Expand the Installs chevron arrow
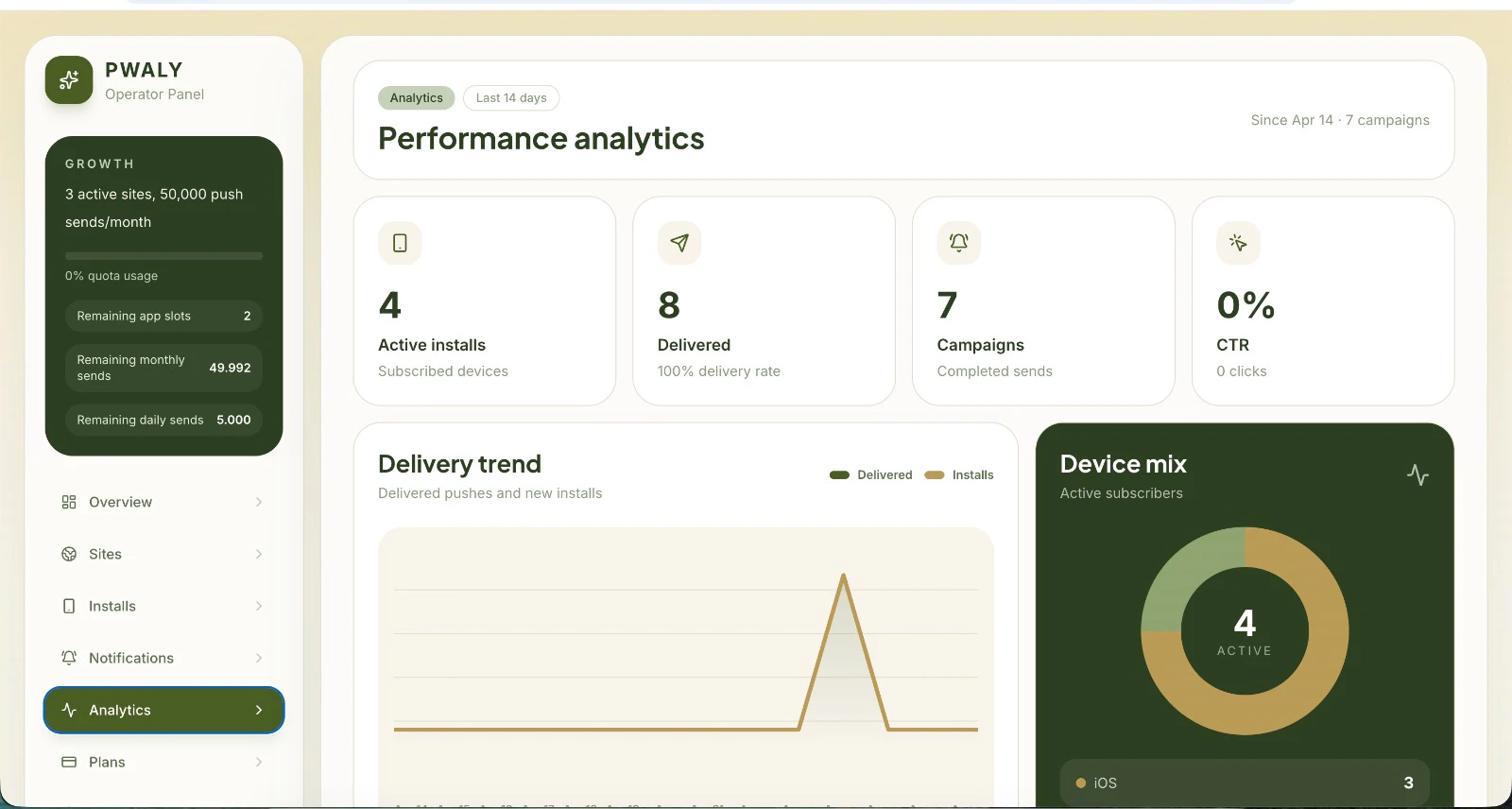 point(259,606)
